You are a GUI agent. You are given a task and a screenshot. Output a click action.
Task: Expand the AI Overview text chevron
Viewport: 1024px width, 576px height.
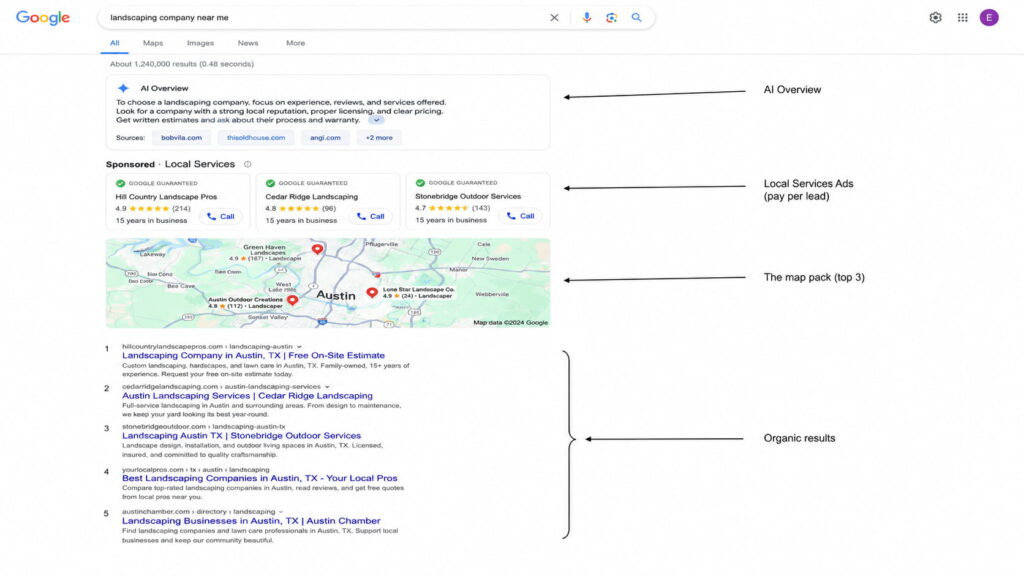[x=376, y=120]
